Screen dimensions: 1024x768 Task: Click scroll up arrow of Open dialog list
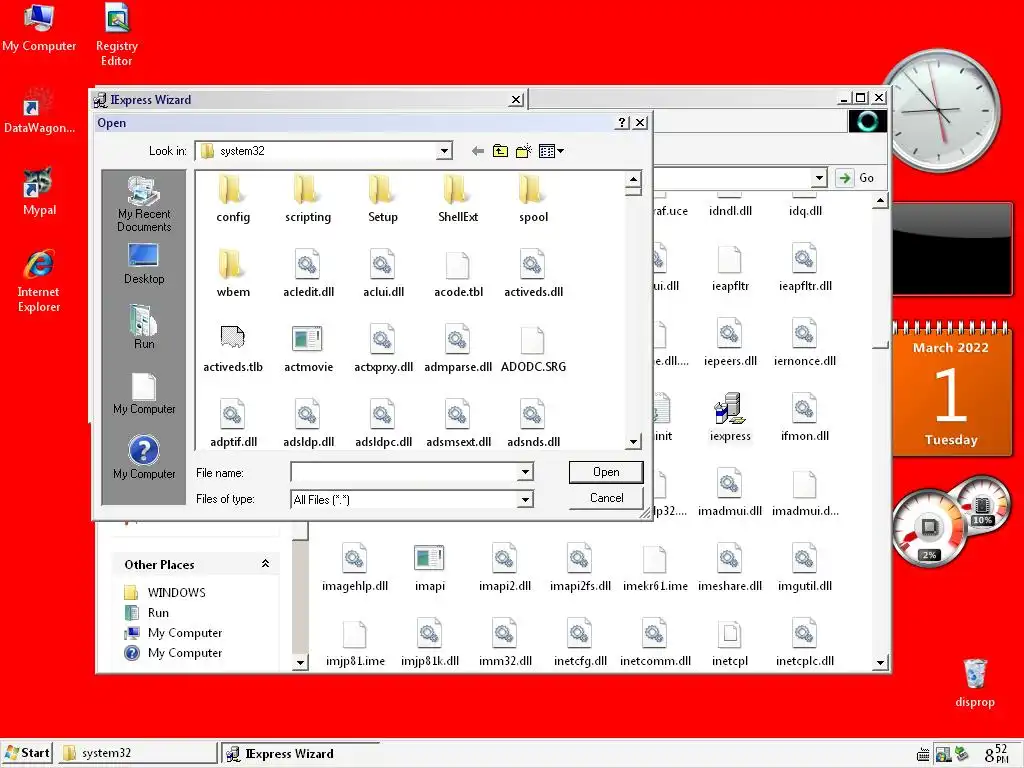click(x=633, y=178)
